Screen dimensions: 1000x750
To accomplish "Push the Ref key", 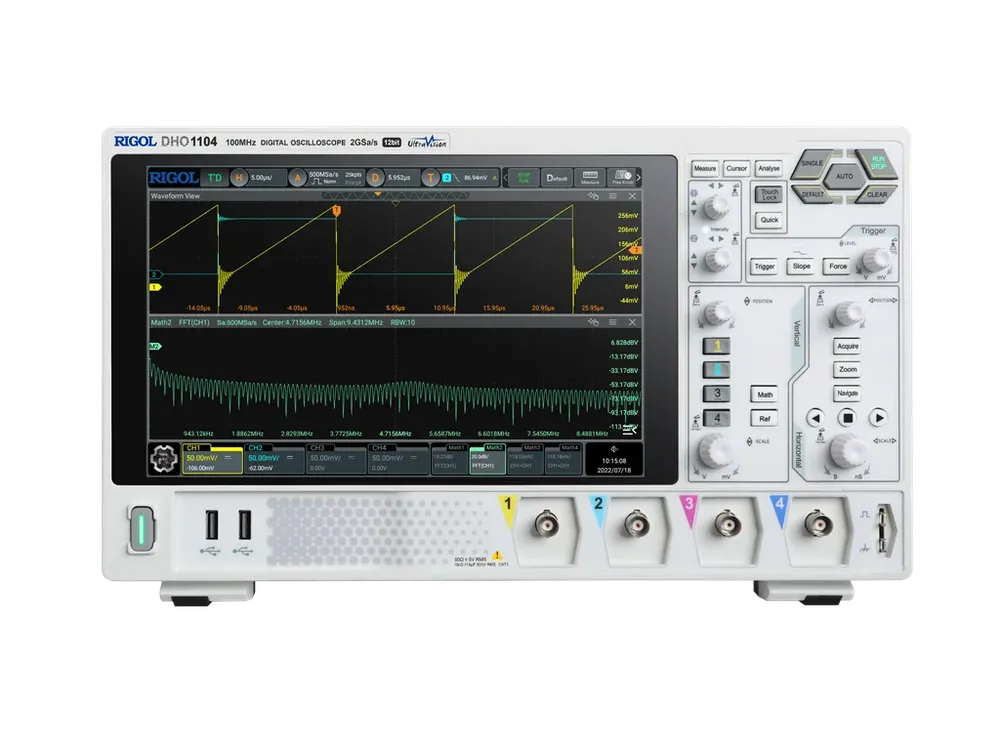I will pyautogui.click(x=765, y=419).
